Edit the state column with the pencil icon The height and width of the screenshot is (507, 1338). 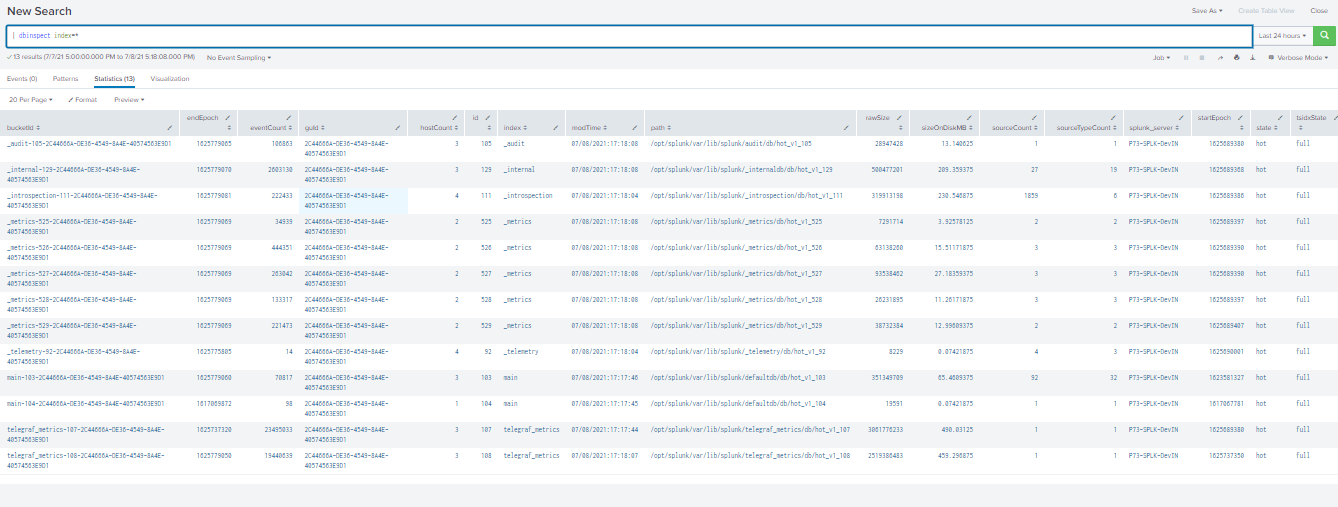1281,118
